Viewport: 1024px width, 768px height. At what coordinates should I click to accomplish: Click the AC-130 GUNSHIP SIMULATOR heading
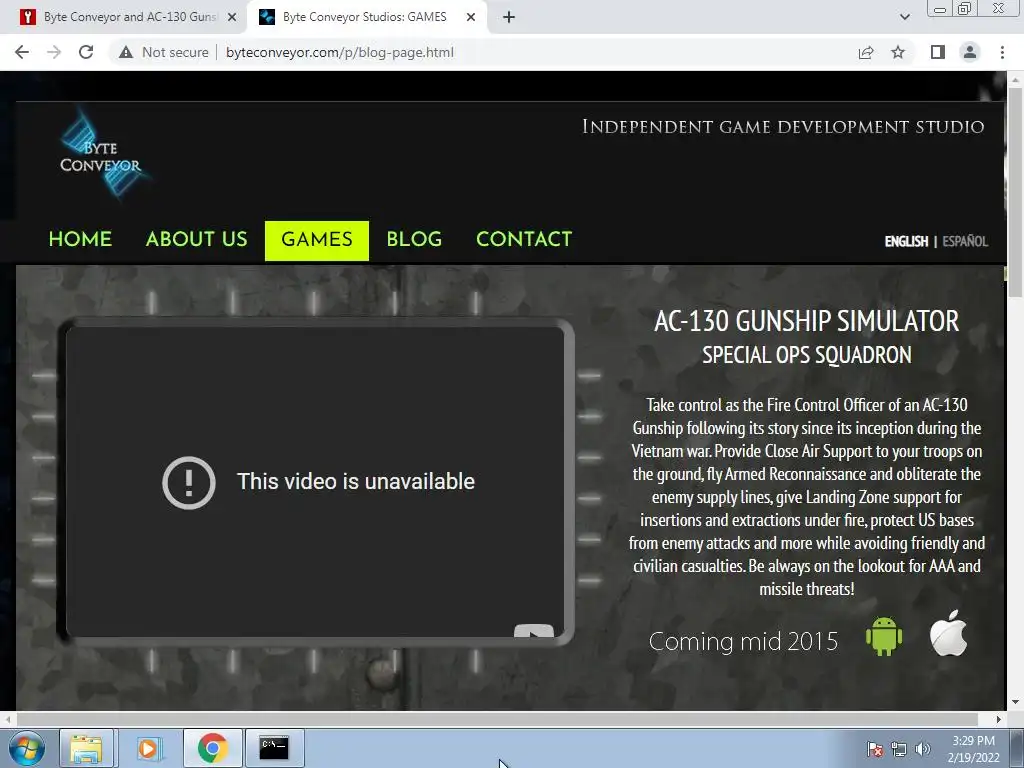(807, 321)
